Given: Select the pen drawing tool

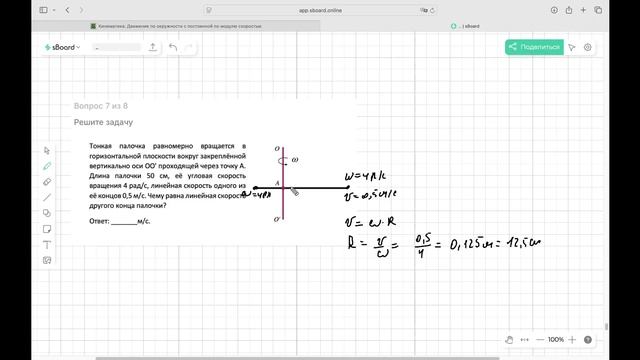Looking at the screenshot, I should click(47, 166).
